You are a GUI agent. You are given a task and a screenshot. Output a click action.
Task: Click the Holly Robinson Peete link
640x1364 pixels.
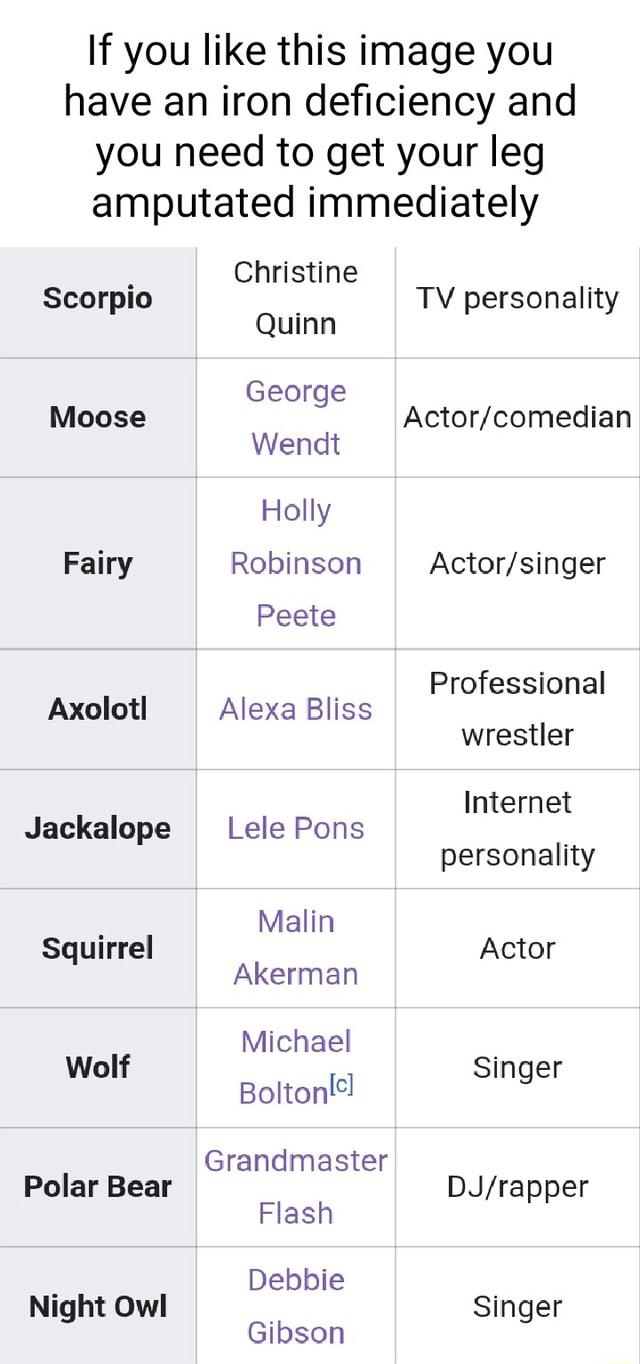[x=296, y=563]
